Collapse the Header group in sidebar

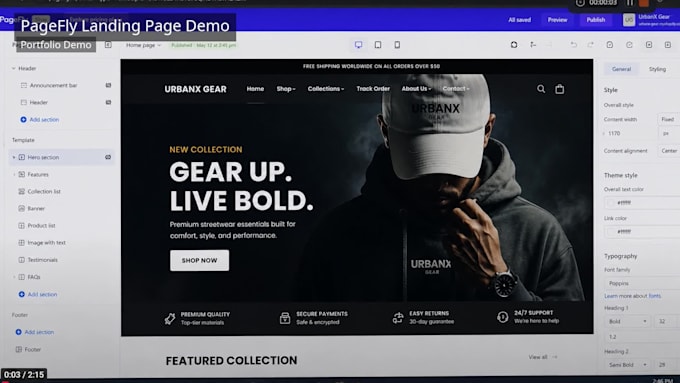(x=13, y=69)
